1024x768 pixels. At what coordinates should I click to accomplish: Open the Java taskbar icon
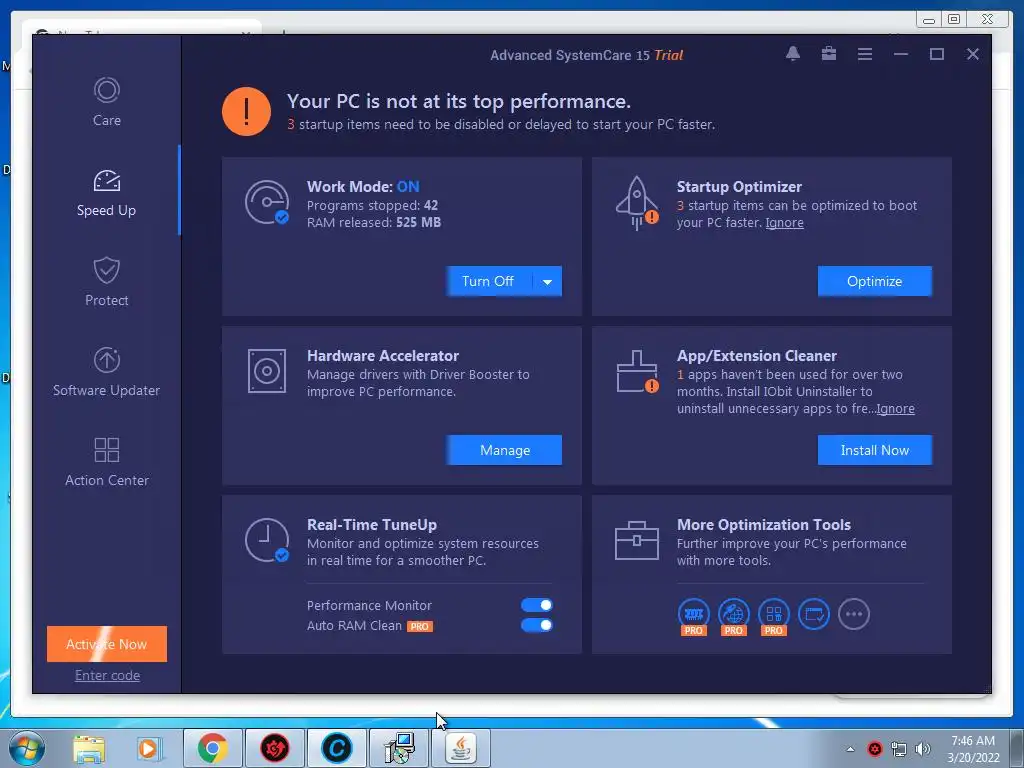461,748
